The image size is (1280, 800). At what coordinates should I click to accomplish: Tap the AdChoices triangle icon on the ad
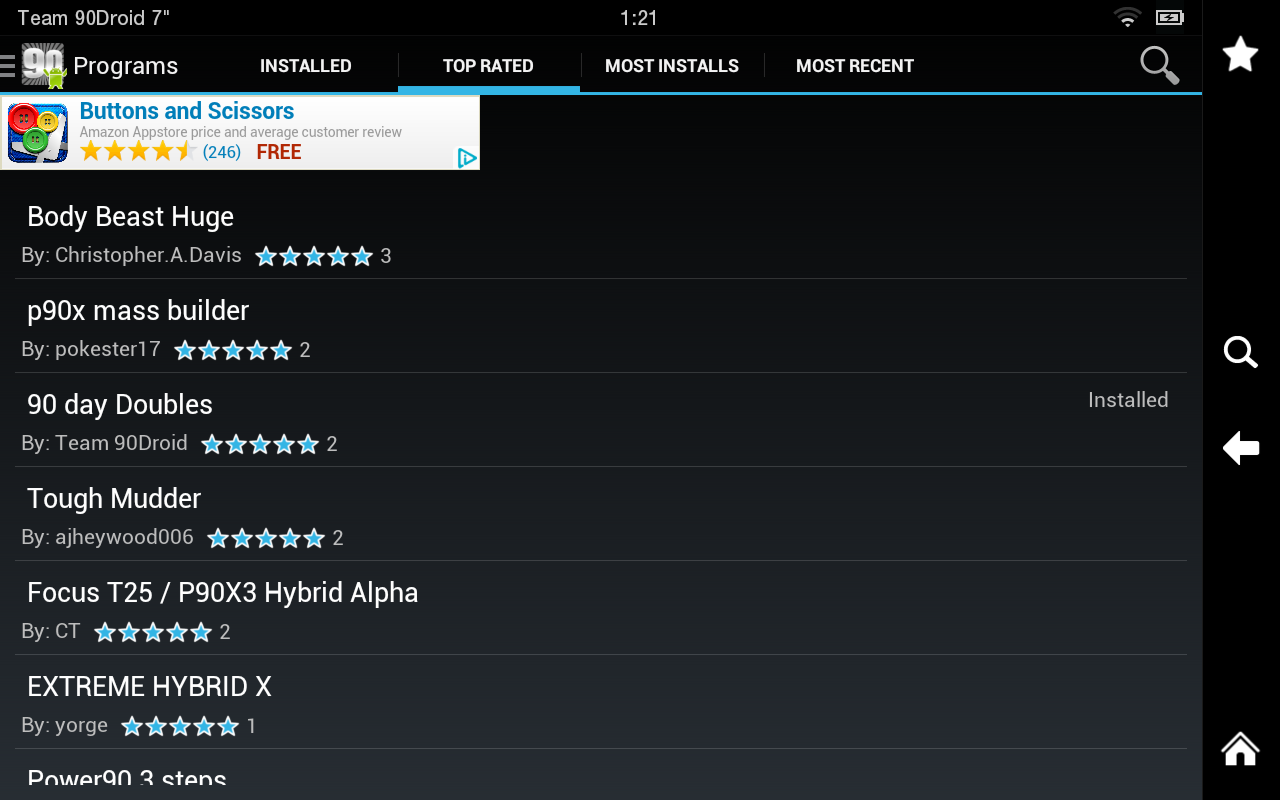pyautogui.click(x=465, y=158)
